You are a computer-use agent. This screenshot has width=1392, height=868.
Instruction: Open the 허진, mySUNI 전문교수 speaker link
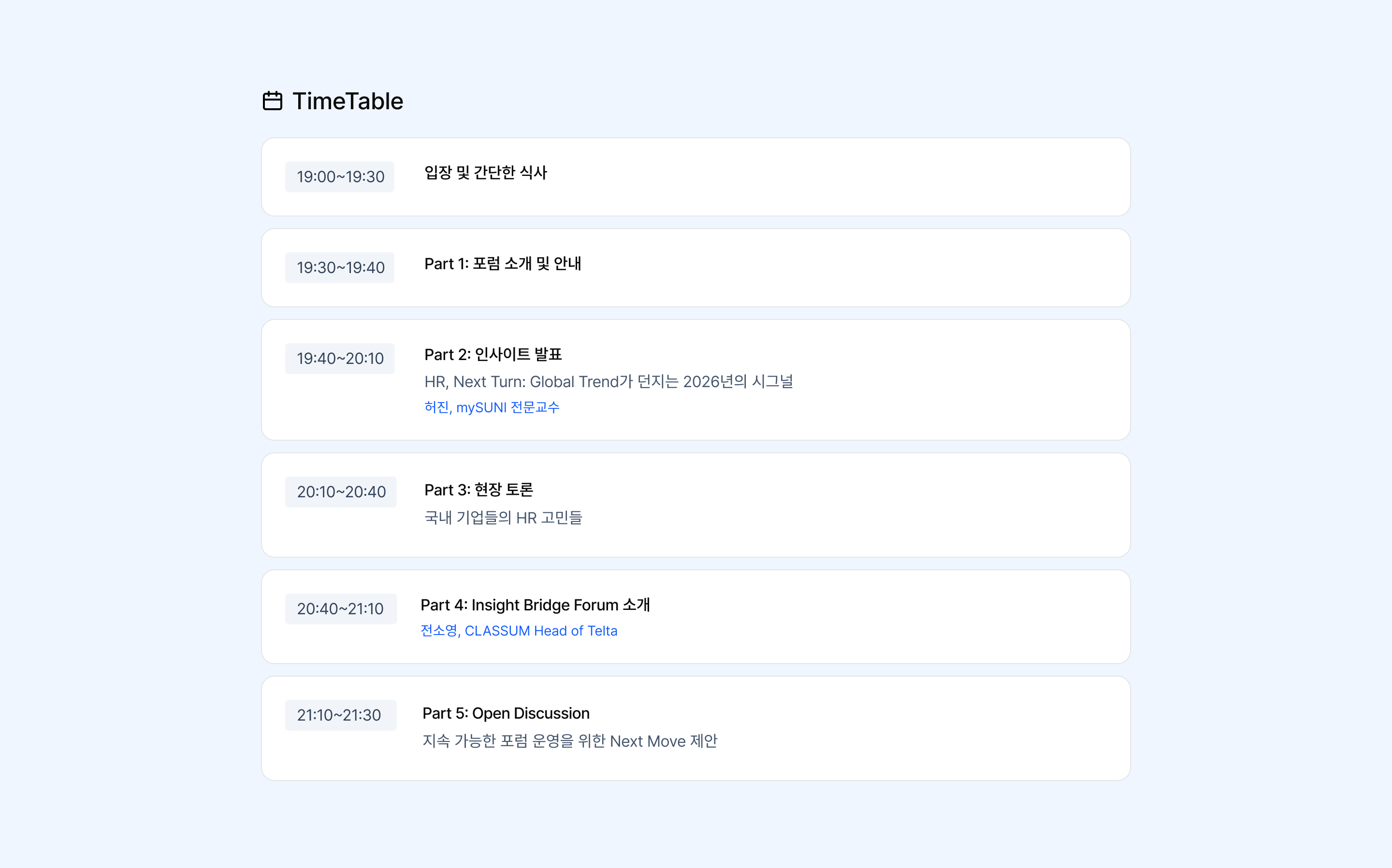tap(492, 407)
